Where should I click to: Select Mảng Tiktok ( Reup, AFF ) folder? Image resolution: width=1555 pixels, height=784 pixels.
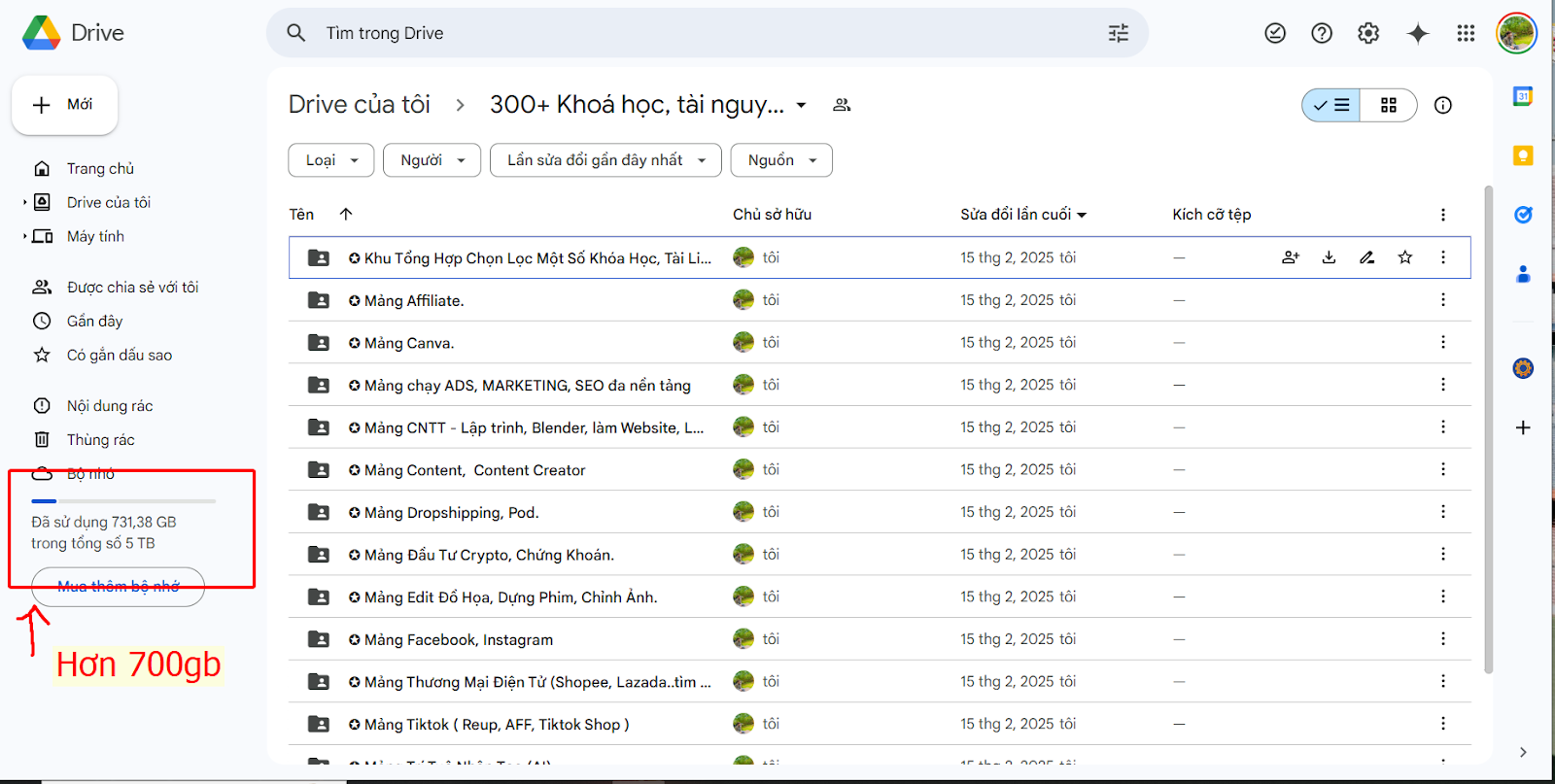[x=880, y=725]
